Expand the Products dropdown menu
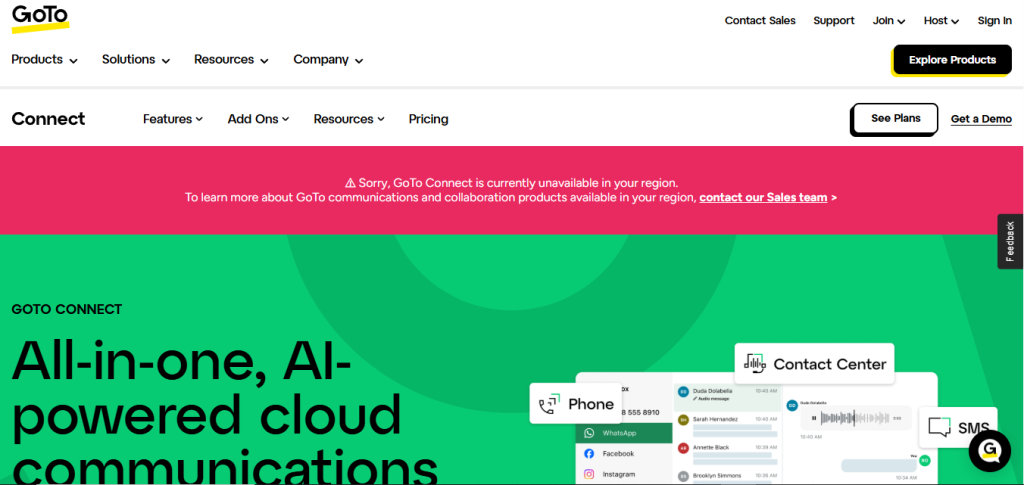The image size is (1024, 485). [x=44, y=60]
